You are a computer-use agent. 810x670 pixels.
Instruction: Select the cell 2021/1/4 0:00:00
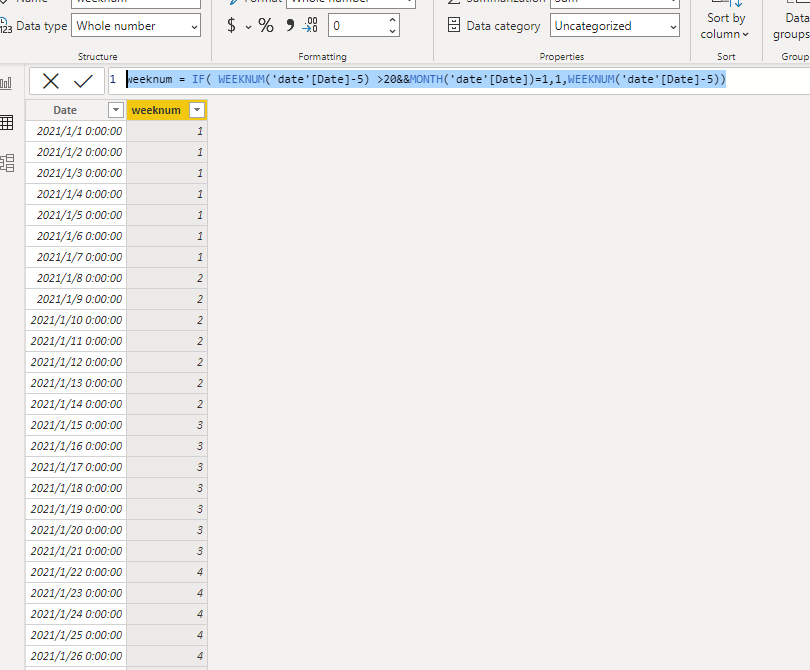click(x=76, y=194)
